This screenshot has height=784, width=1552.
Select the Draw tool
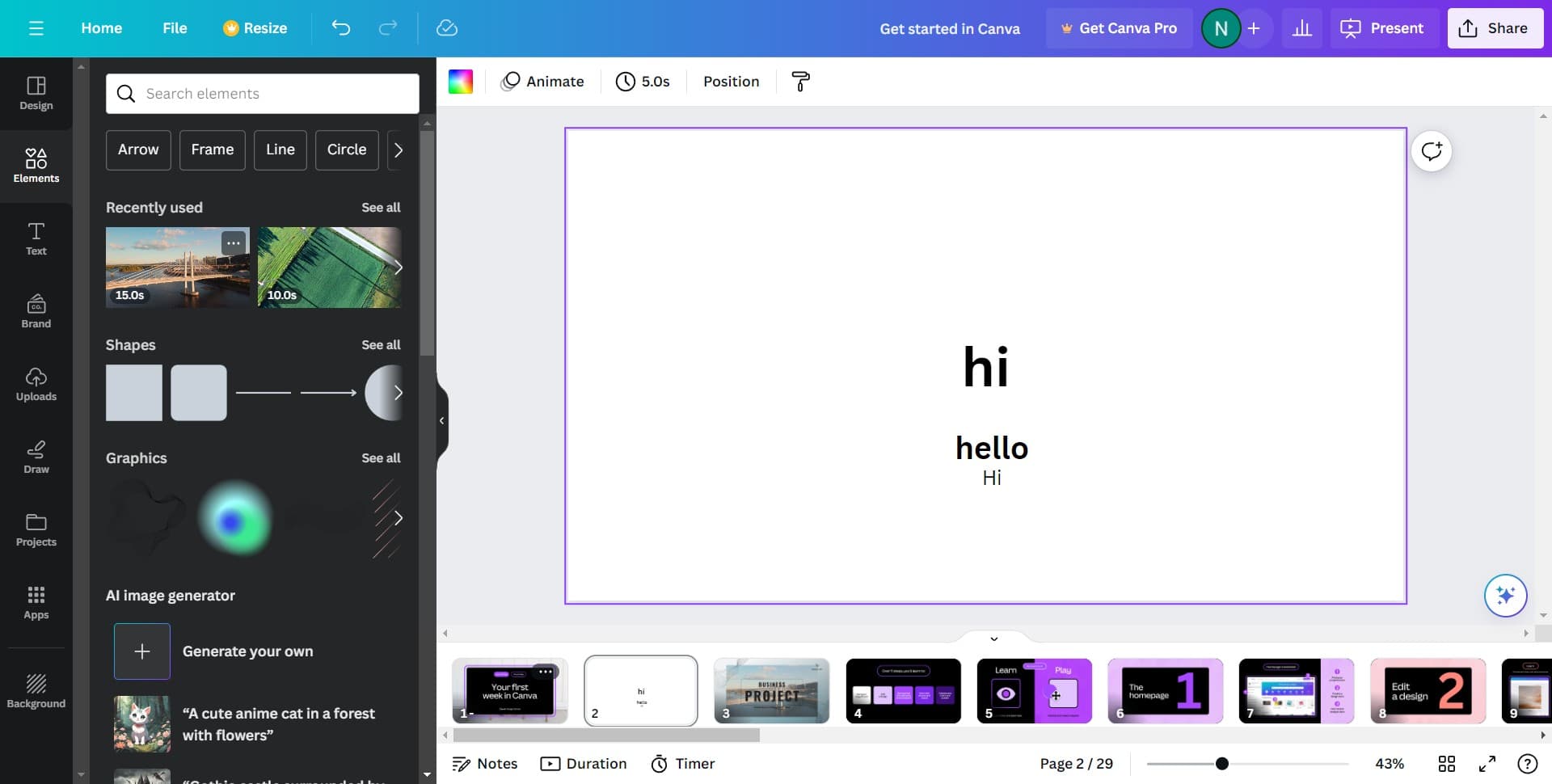[36, 457]
